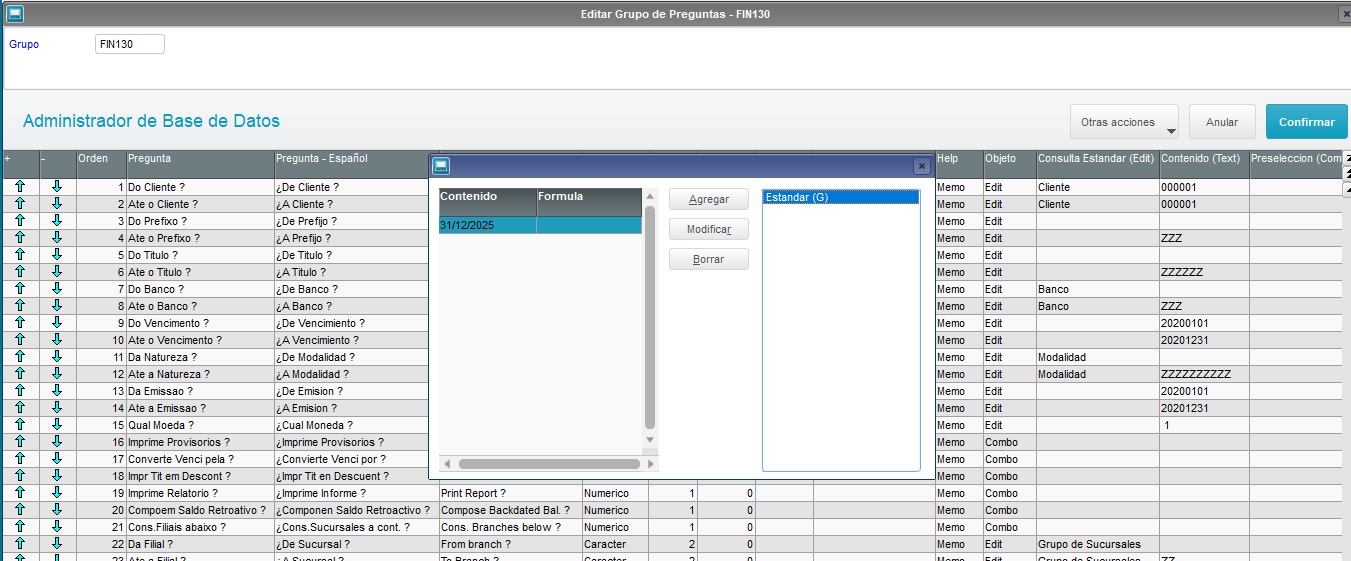The image size is (1351, 561).
Task: Click the 'Orden' column header
Action: point(101,164)
